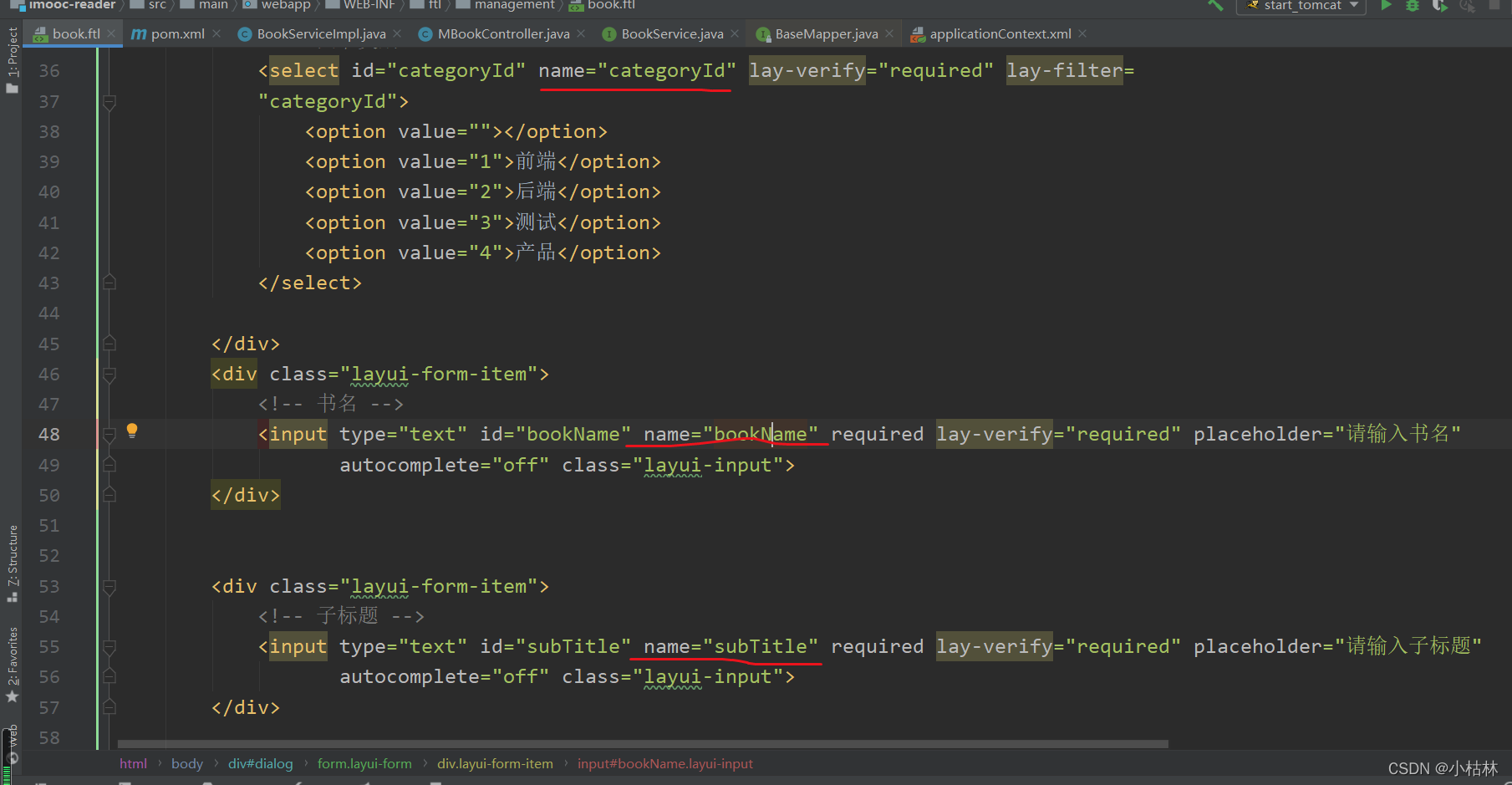Close the applicationContext.xml tab
The width and height of the screenshot is (1512, 785).
1082,34
